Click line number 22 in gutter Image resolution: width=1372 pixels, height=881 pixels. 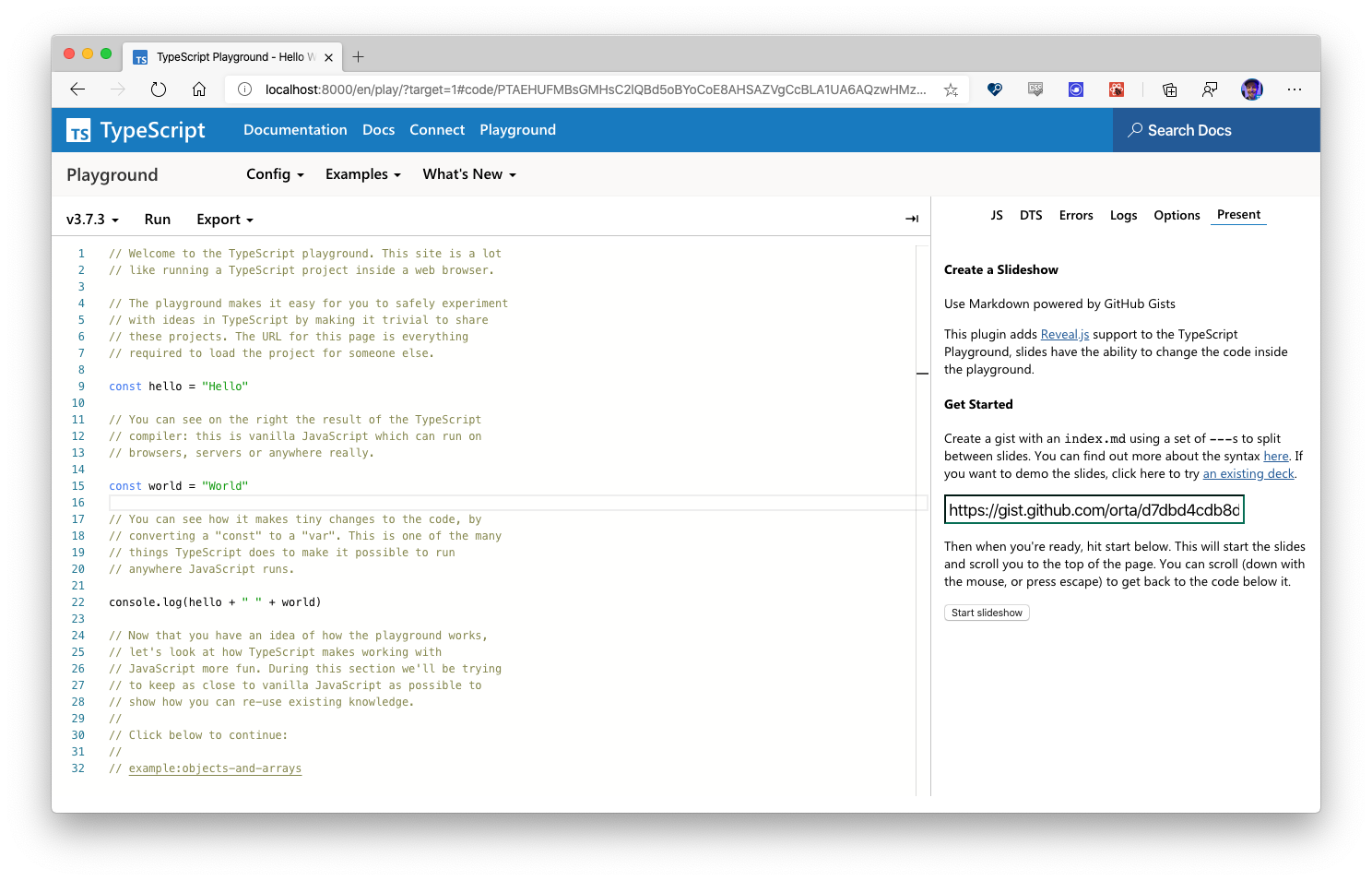[78, 602]
